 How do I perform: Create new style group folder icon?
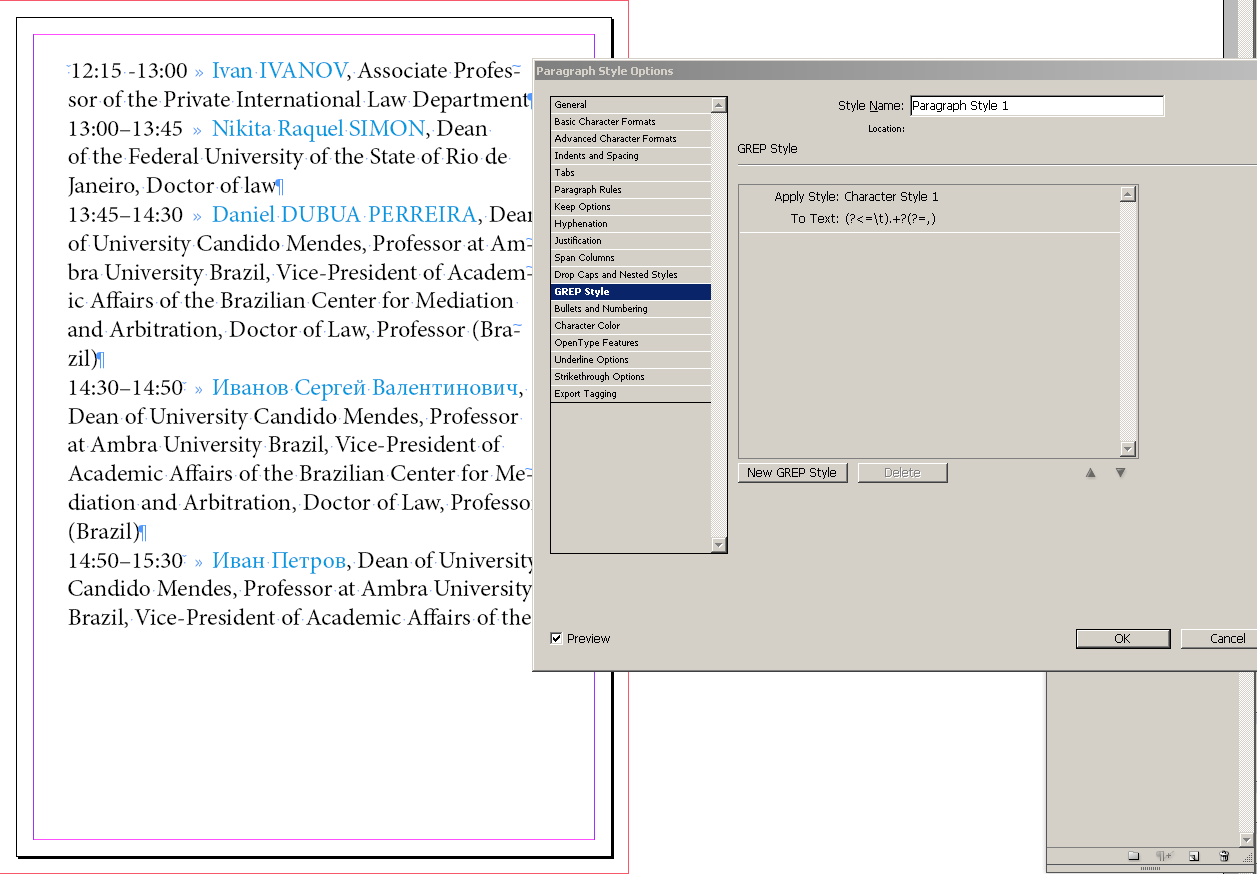pos(1134,856)
